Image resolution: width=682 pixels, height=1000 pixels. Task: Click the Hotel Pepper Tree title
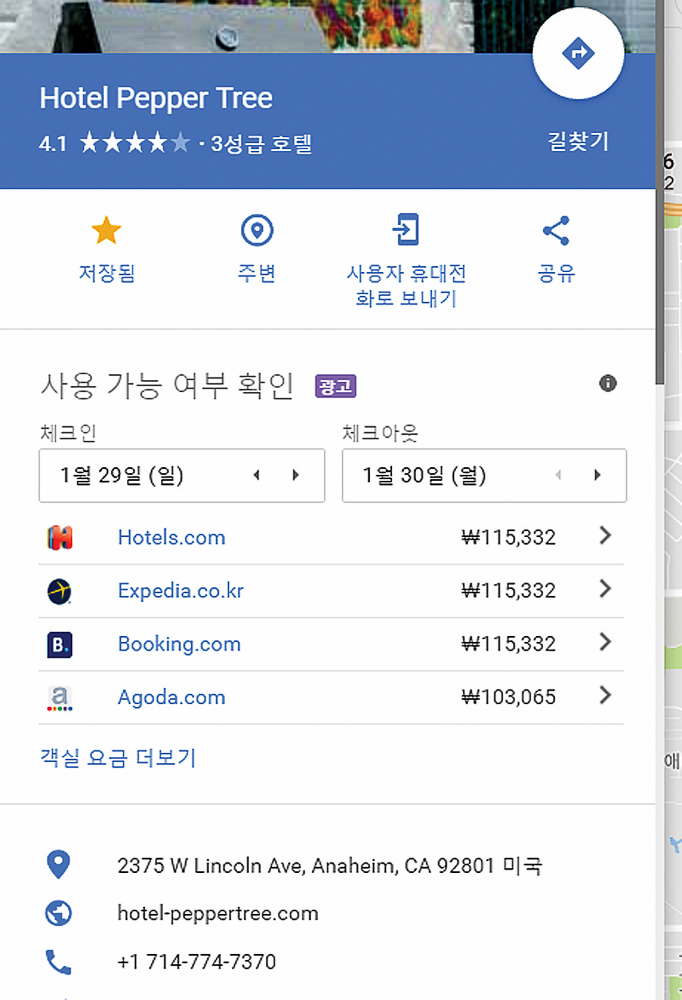pyautogui.click(x=156, y=98)
